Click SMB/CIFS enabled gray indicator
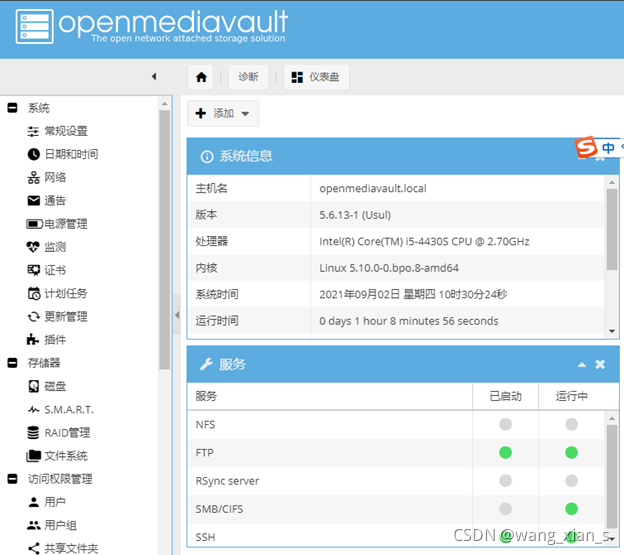624x555 pixels. click(x=505, y=508)
